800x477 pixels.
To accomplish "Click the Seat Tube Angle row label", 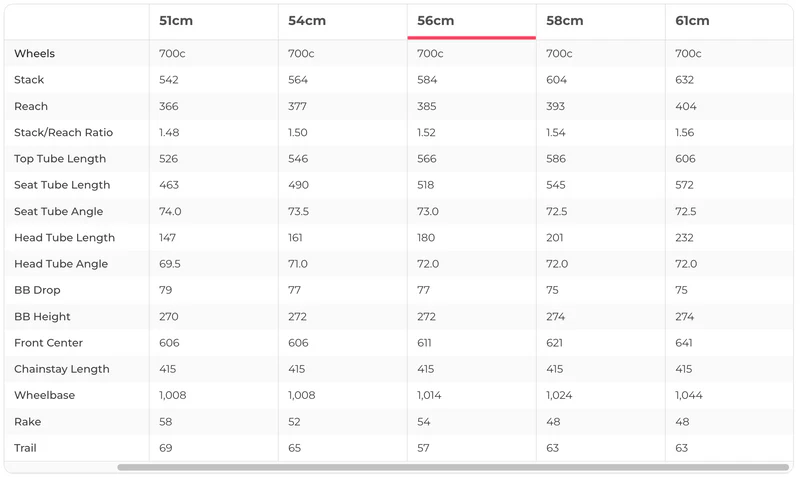I will [58, 212].
